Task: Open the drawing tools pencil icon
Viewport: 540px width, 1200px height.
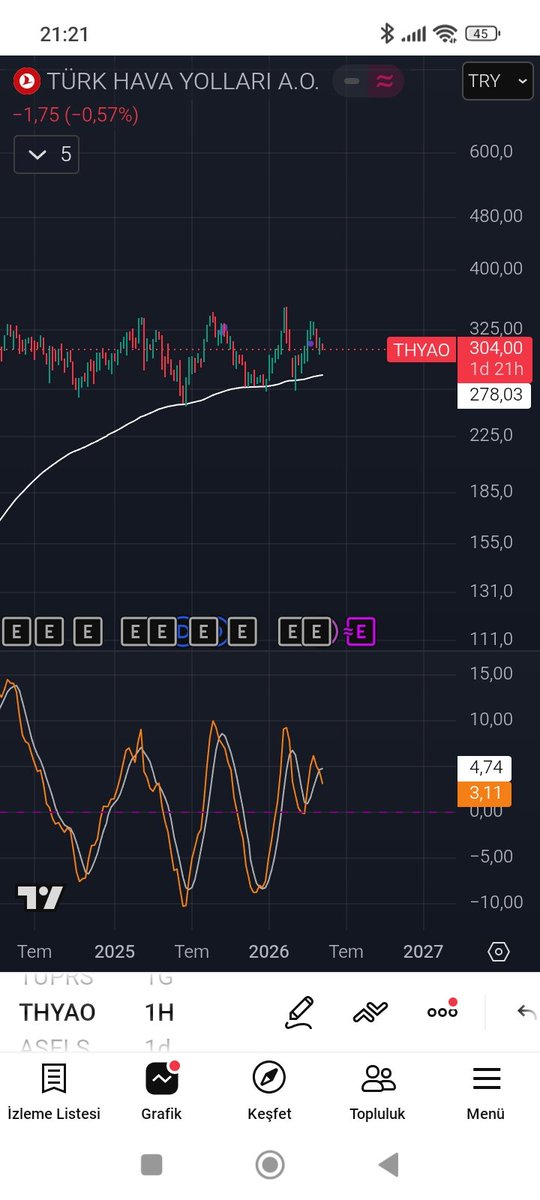Action: (299, 1012)
